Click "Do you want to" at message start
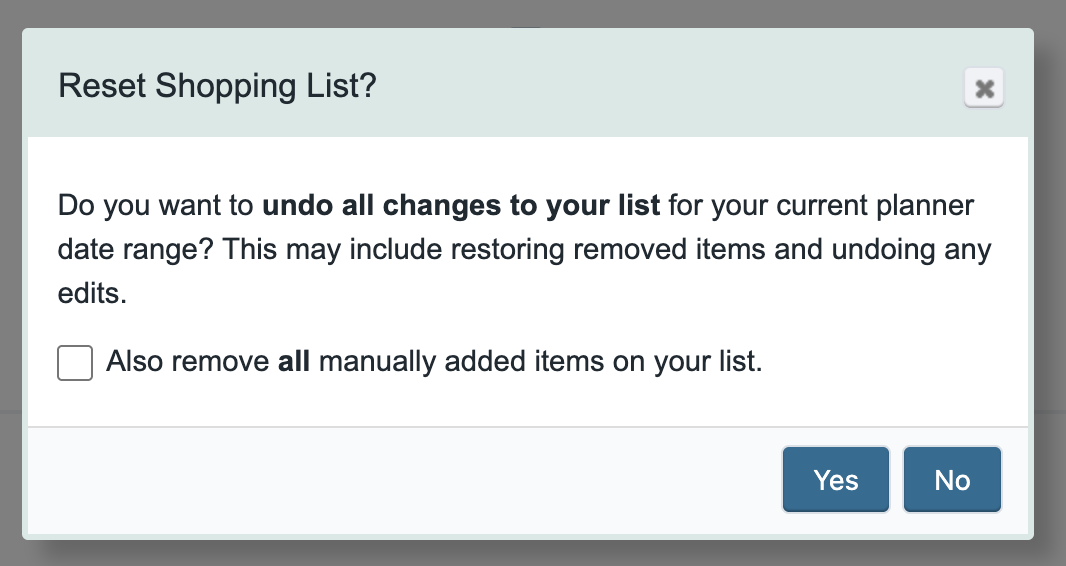 [x=156, y=206]
